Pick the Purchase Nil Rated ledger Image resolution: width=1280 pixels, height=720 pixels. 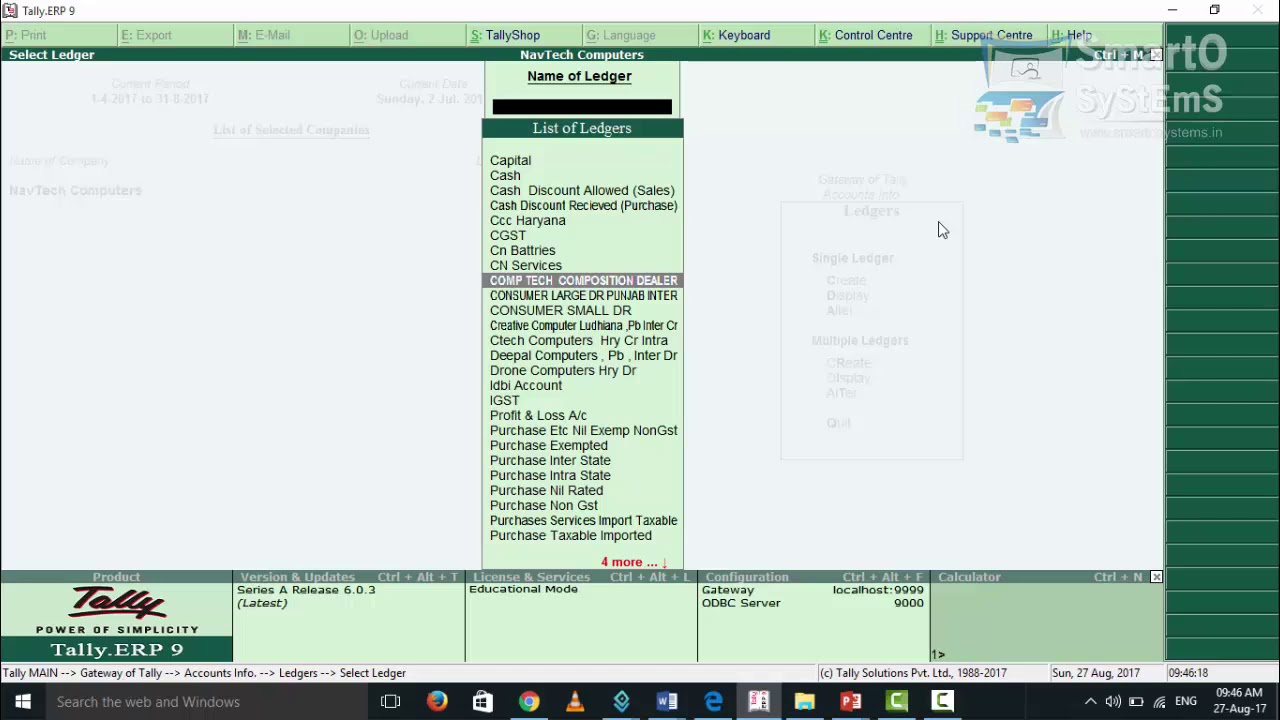(546, 490)
